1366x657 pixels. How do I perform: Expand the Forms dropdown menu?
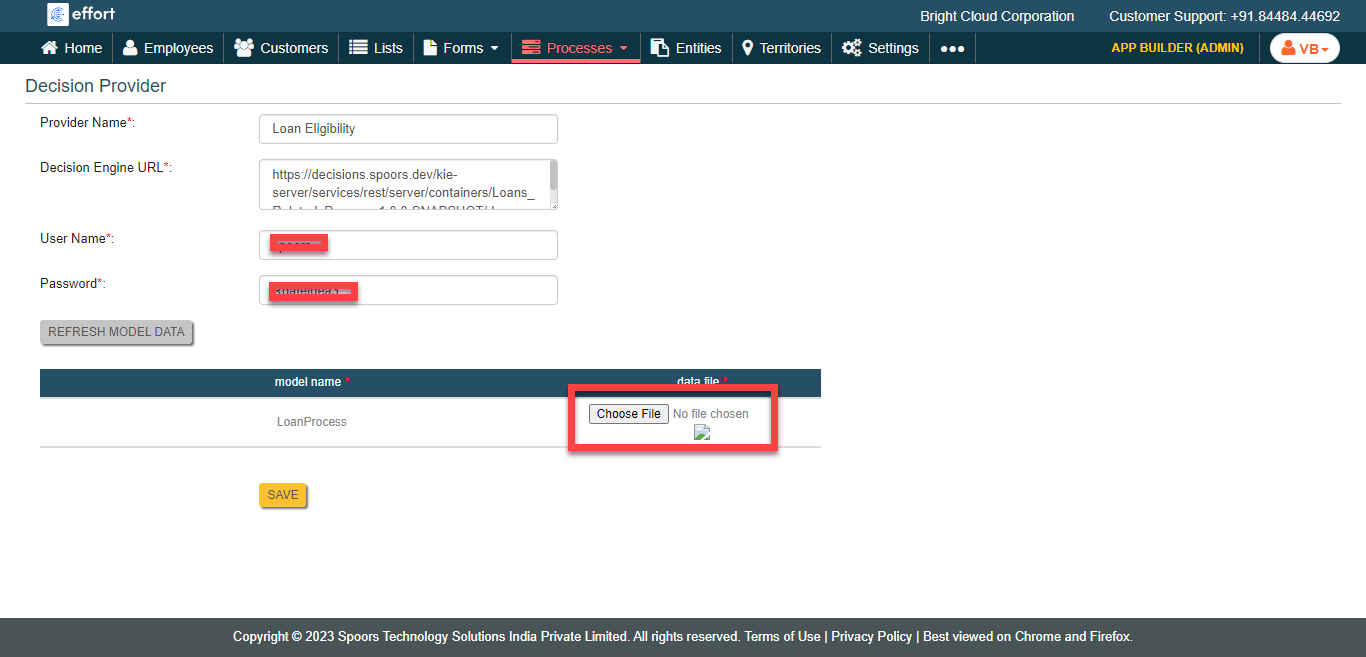point(462,48)
